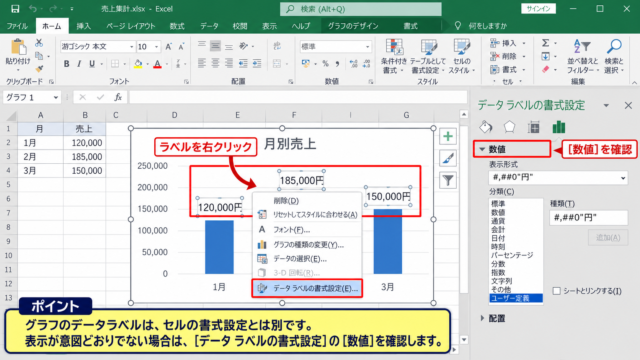Screen dimensions: 640x360
Task: Check the link to sheet checkbox
Action: 556,291
